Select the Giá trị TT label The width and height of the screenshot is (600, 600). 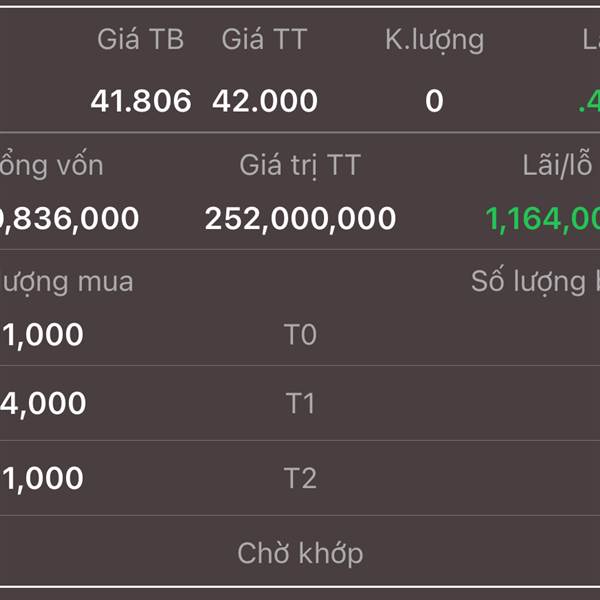tap(300, 166)
